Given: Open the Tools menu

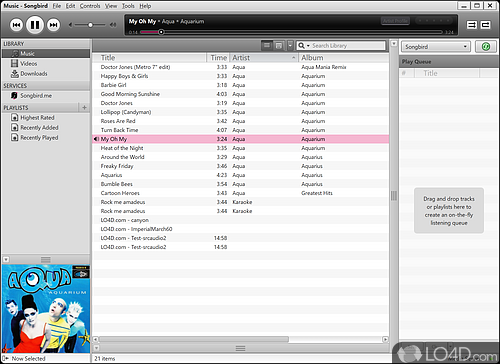Looking at the screenshot, I should pos(128,6).
